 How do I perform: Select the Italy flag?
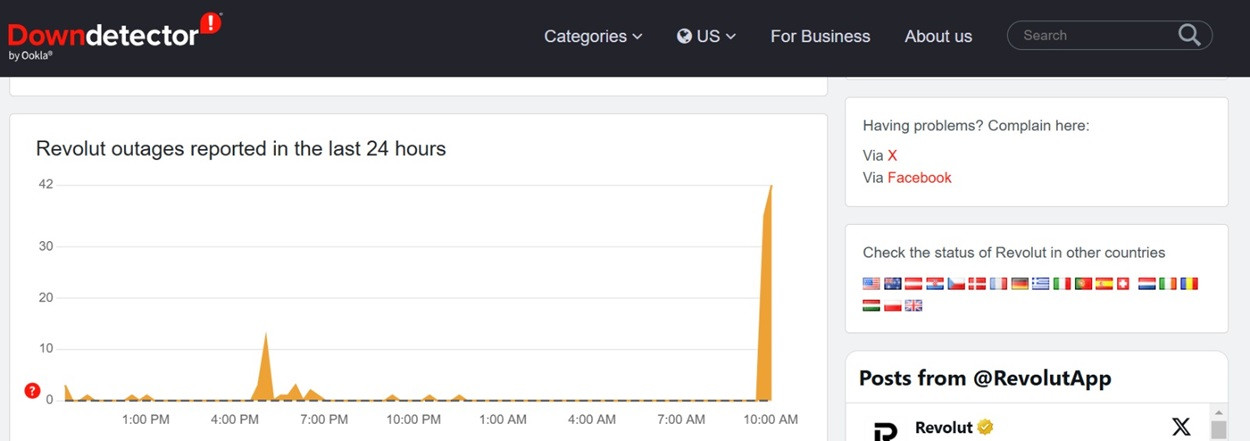(1062, 284)
